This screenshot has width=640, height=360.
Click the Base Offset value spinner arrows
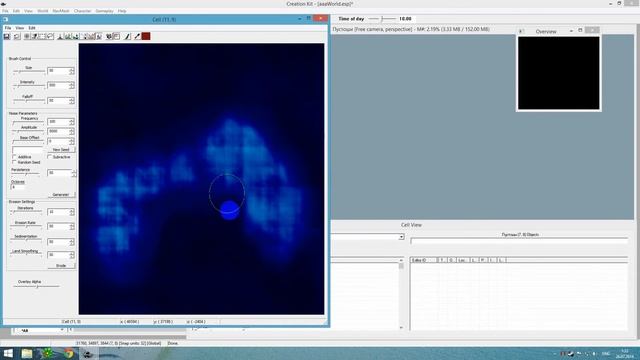point(72,141)
